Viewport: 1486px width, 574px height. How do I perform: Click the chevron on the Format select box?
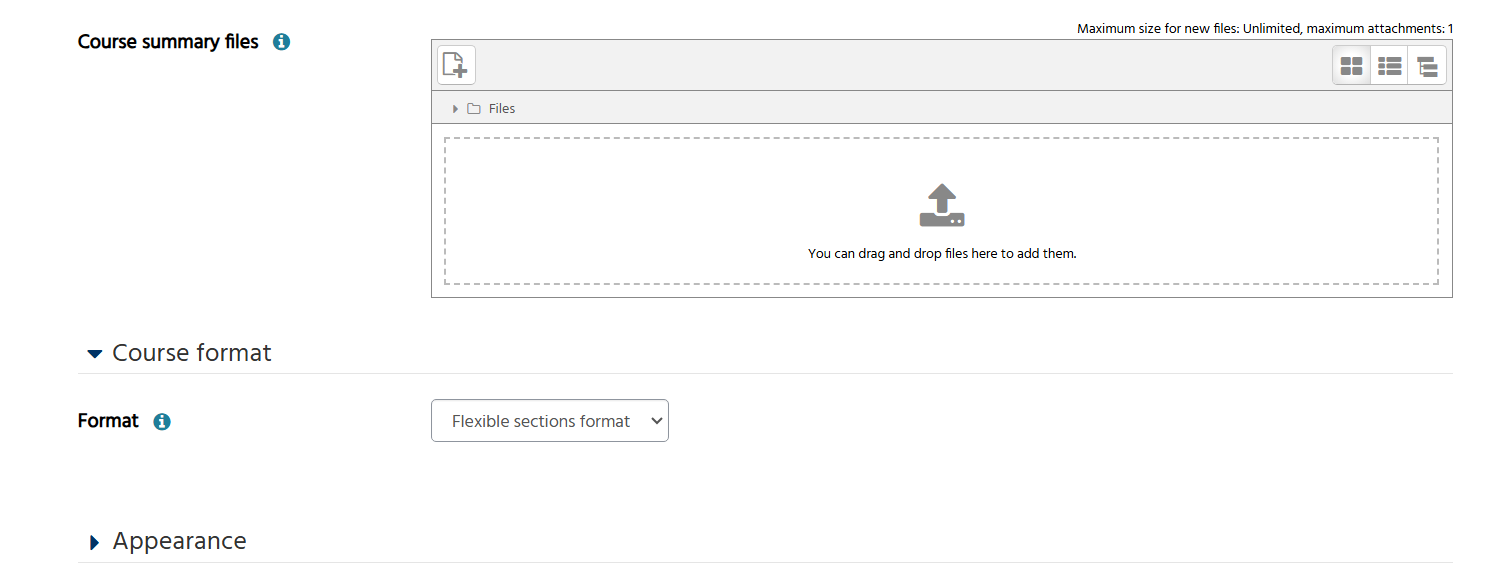(657, 421)
